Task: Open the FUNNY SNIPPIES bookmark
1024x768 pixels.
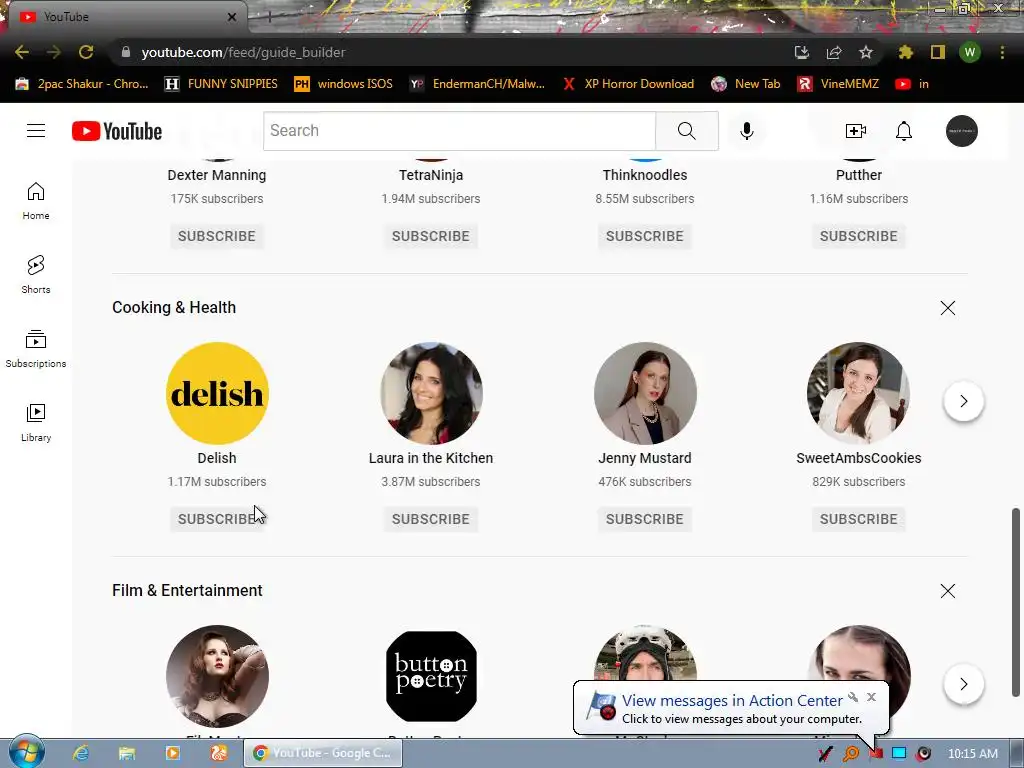Action: (221, 84)
